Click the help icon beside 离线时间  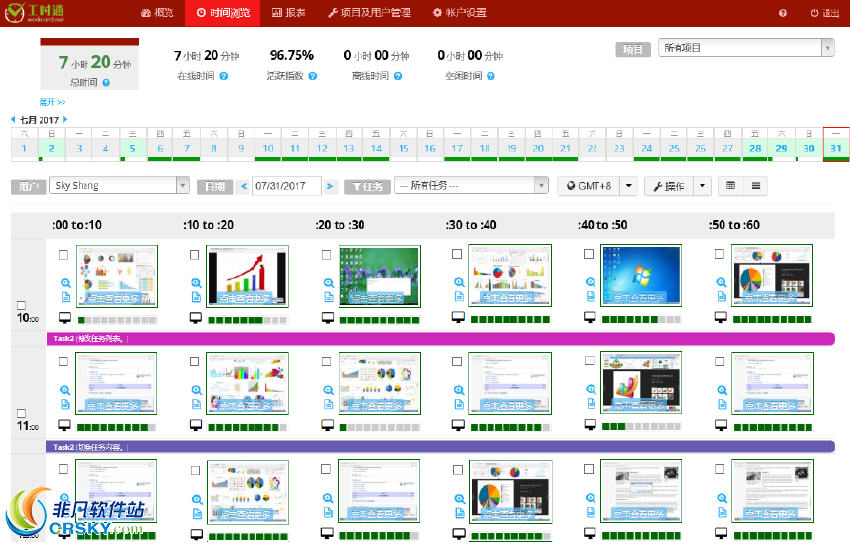398,76
